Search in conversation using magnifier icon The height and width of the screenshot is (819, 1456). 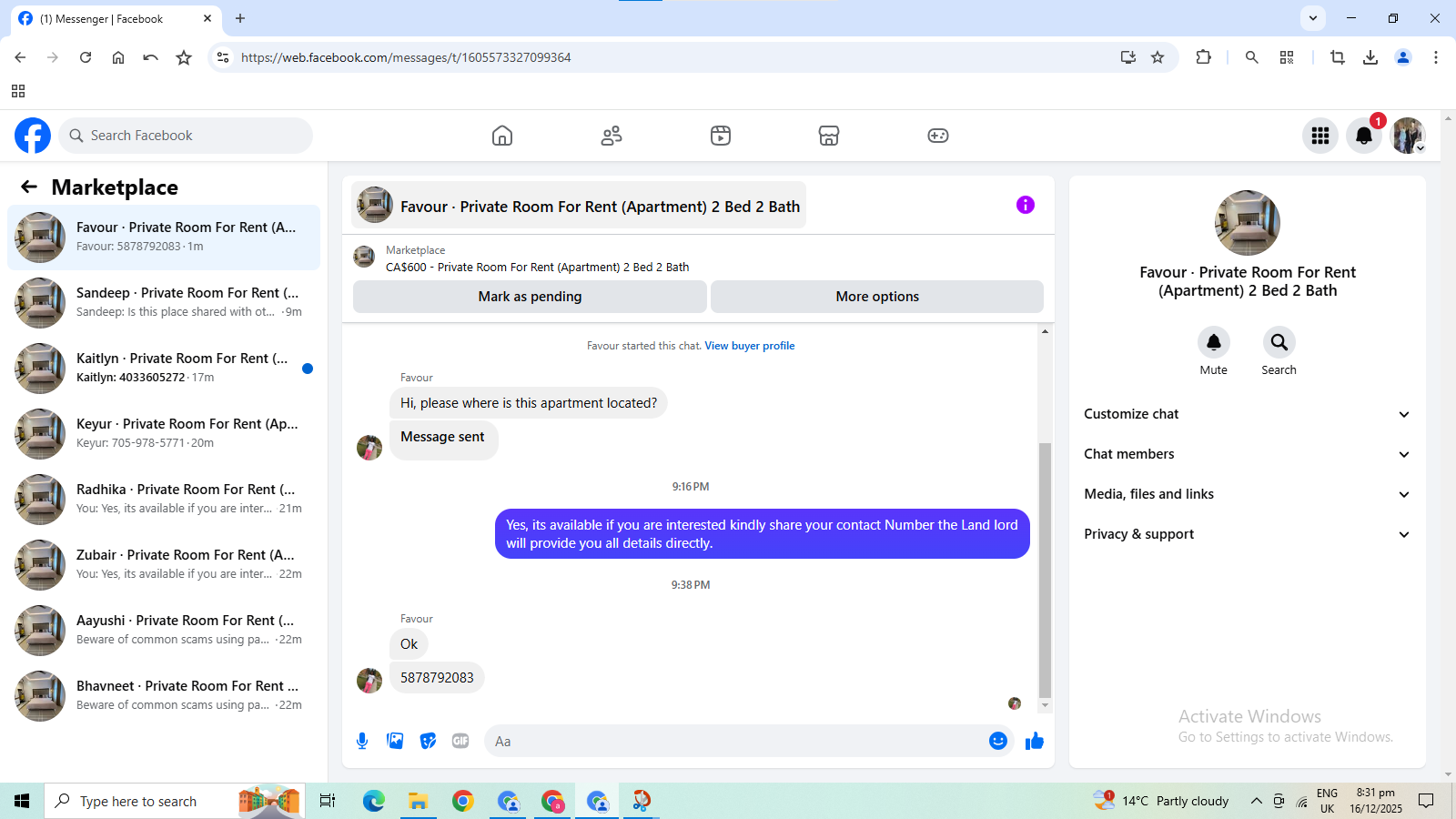[1279, 342]
